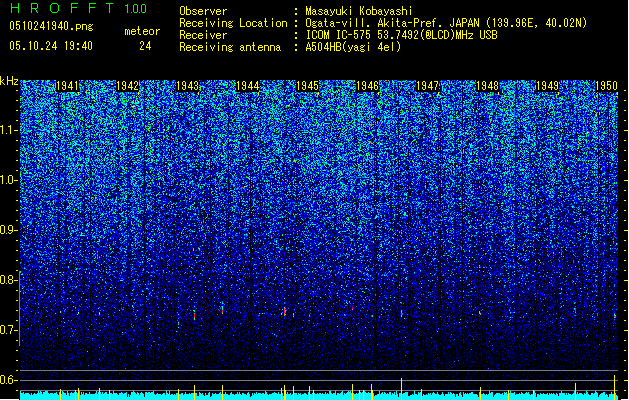The image size is (629, 400).
Task: Click the 1.0 kHz axis label
Action: 9,180
